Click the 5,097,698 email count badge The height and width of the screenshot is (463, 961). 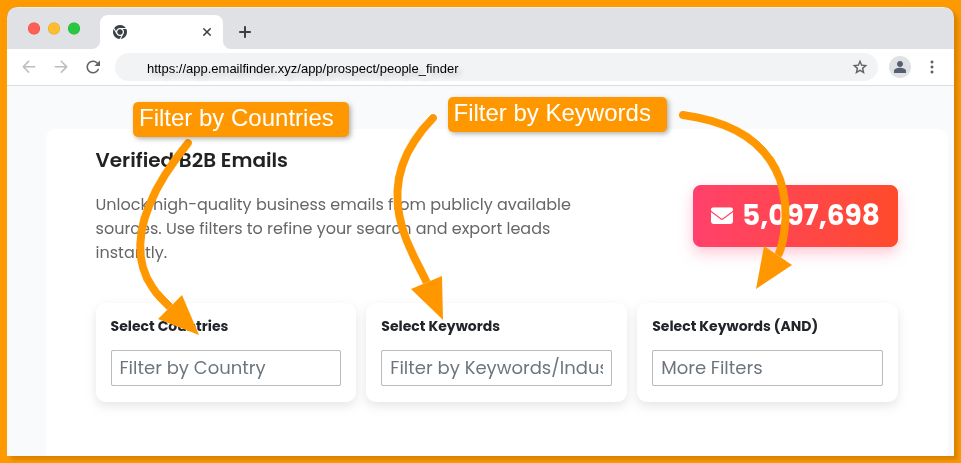(x=795, y=216)
